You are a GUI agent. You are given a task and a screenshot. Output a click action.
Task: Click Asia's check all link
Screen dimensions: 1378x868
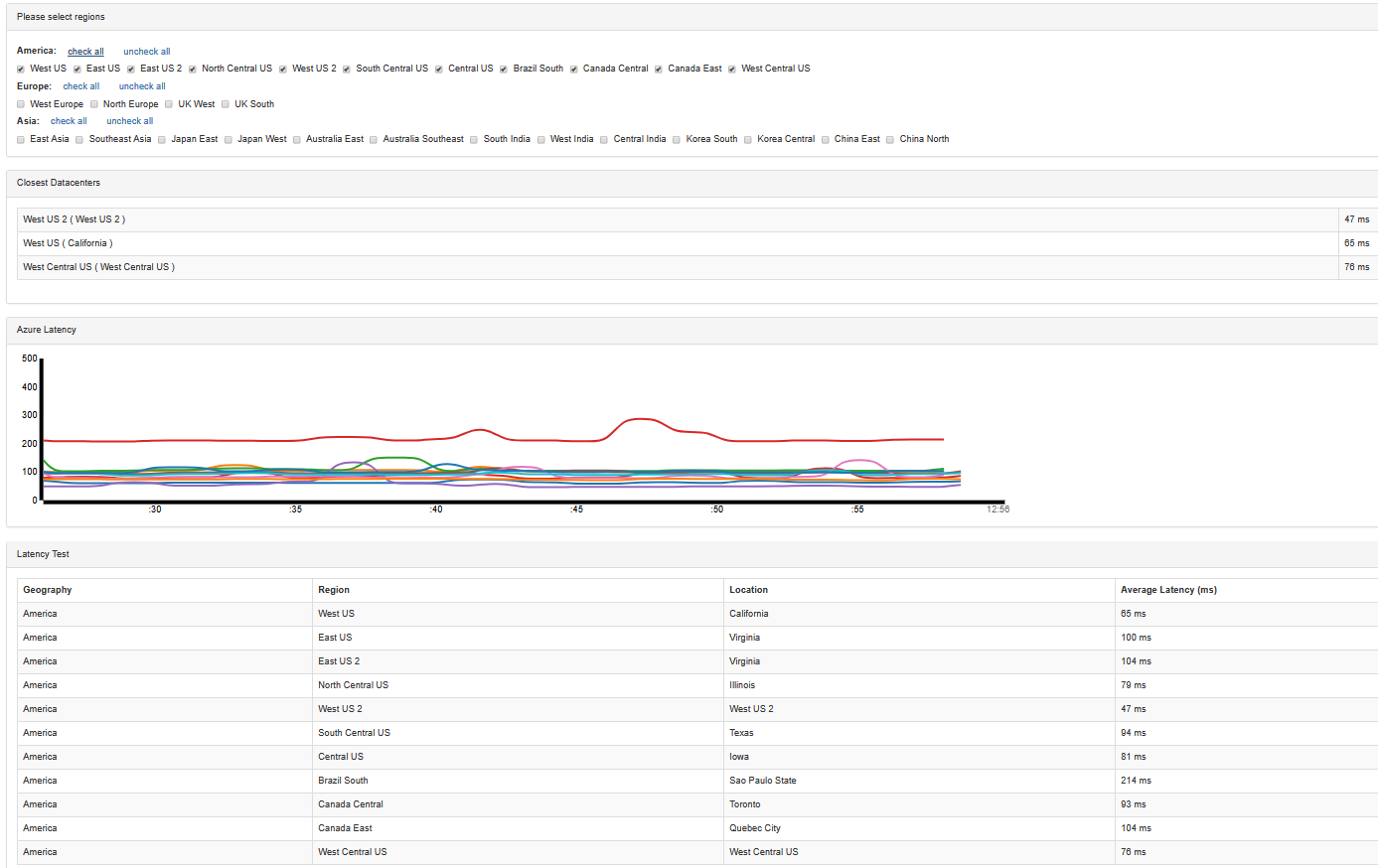[x=69, y=121]
